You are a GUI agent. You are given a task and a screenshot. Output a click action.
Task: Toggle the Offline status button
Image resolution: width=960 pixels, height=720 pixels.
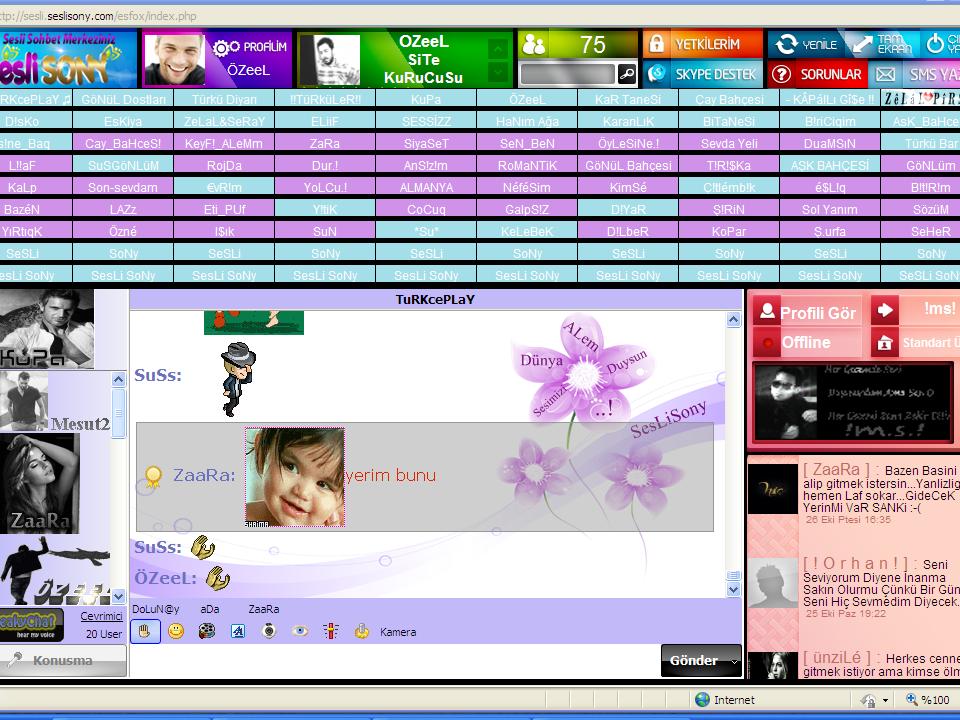(806, 343)
